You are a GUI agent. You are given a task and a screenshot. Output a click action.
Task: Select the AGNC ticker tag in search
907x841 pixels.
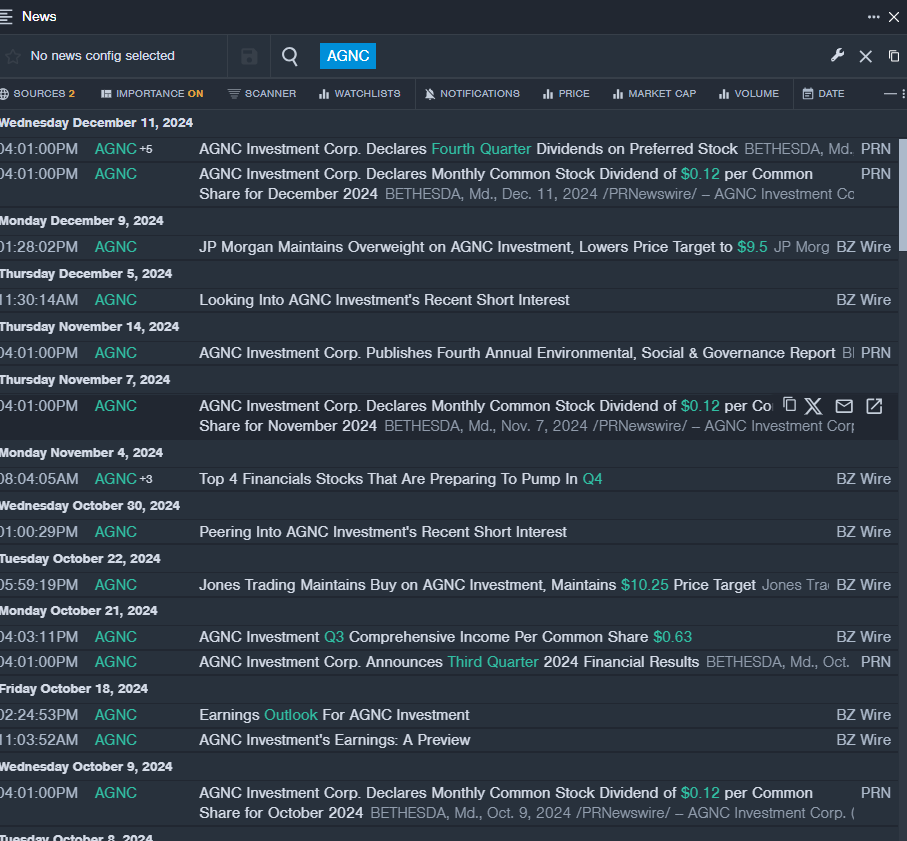pyautogui.click(x=348, y=56)
